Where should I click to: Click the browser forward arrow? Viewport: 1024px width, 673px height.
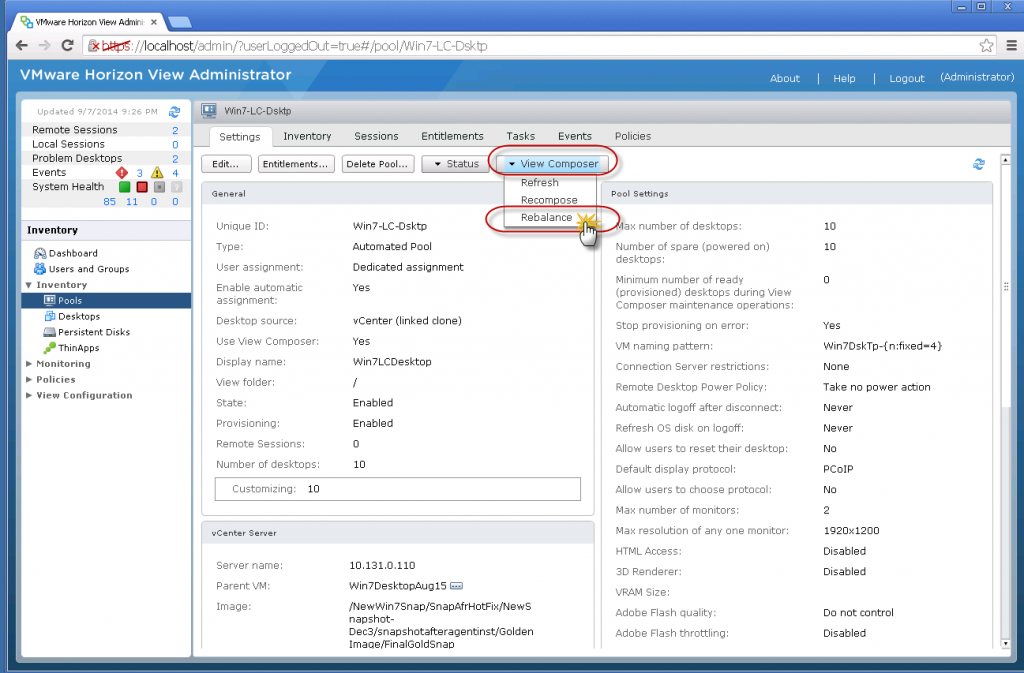pyautogui.click(x=44, y=45)
